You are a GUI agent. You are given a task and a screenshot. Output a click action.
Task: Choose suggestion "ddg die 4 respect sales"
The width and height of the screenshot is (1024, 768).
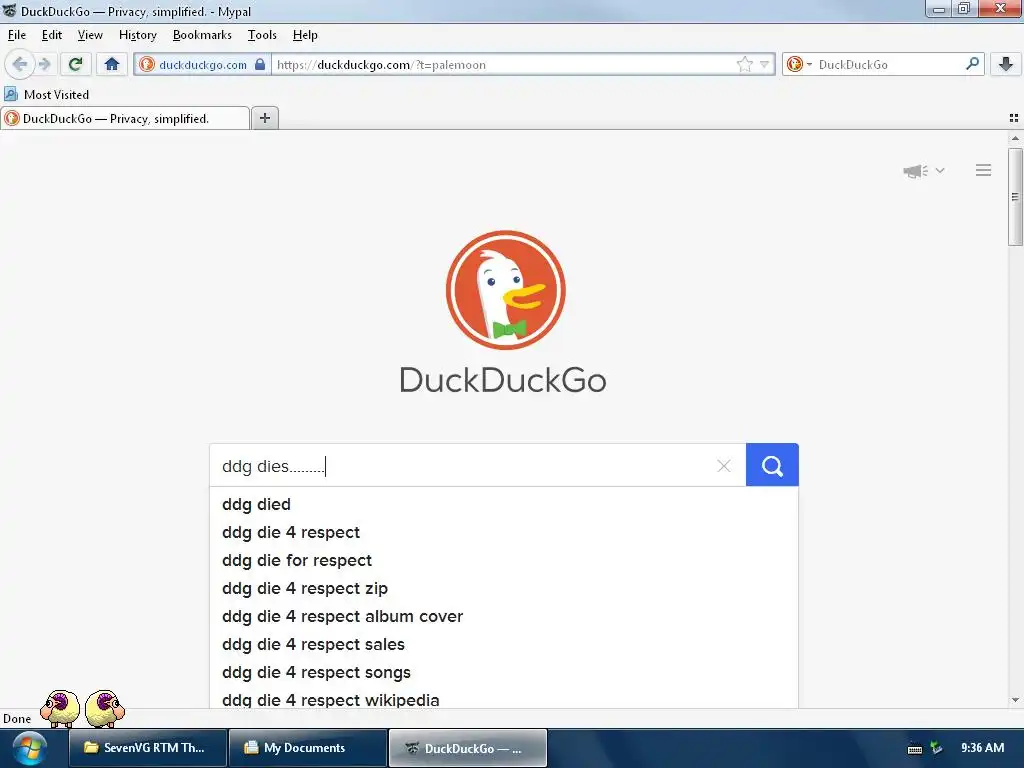tap(504, 645)
